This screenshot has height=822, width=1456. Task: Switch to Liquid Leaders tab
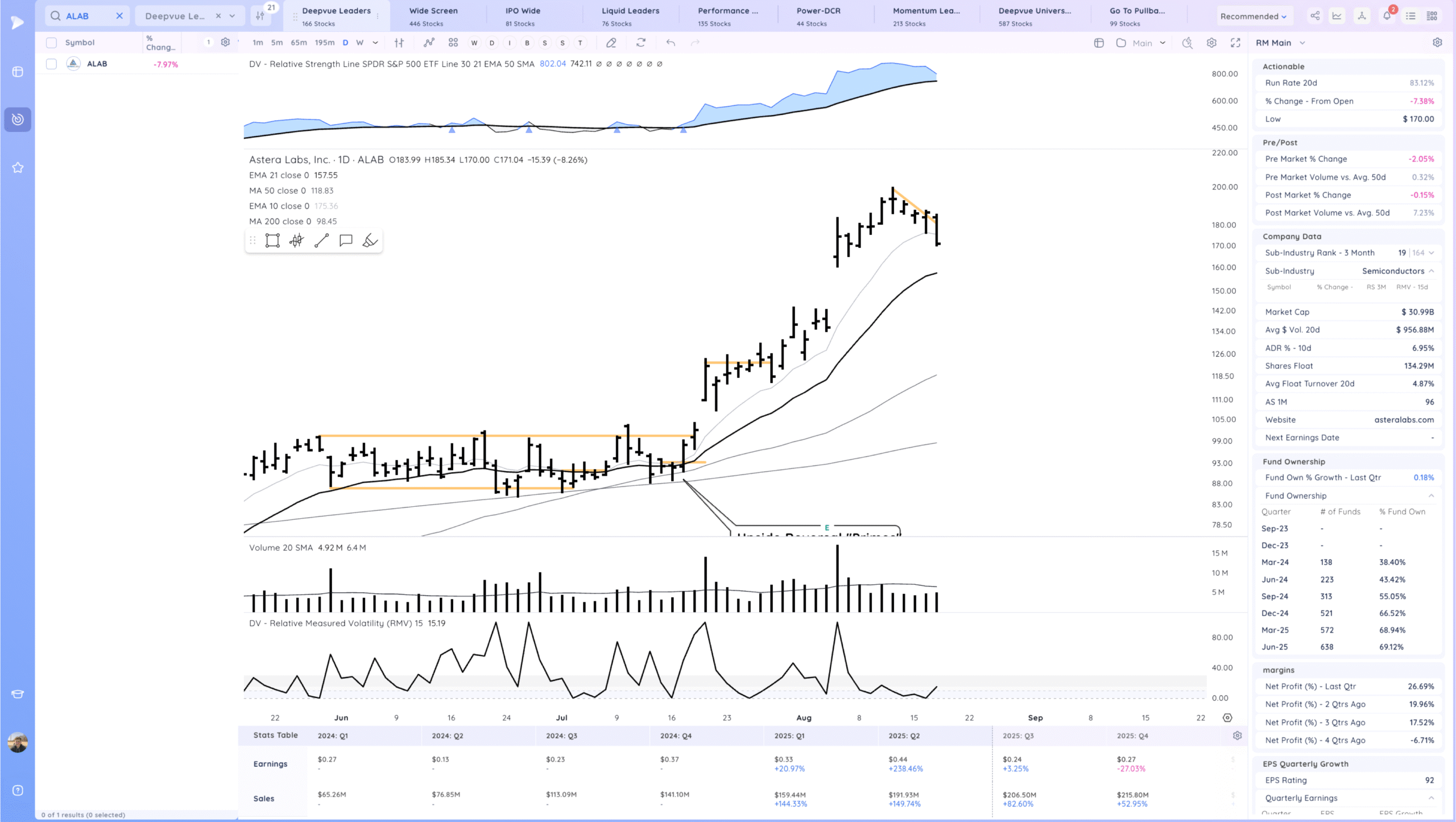(631, 16)
